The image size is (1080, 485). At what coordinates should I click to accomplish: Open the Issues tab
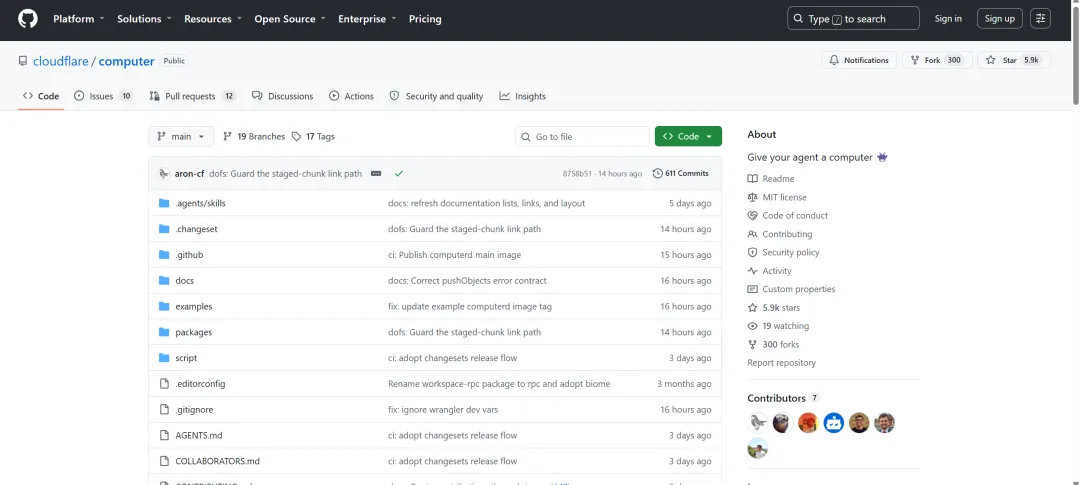(103, 96)
